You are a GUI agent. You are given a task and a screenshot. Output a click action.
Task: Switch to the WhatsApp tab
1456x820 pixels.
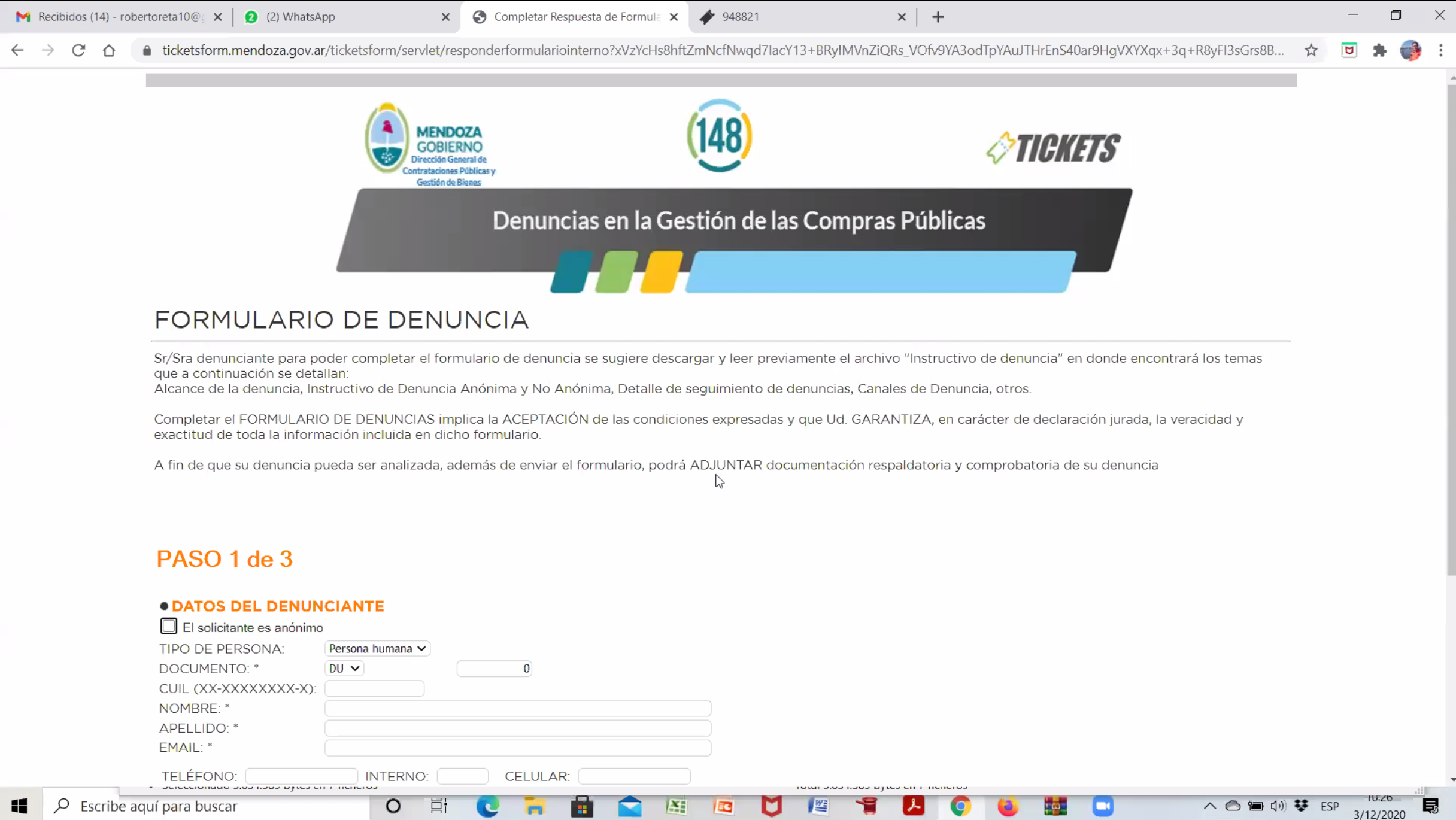tap(344, 17)
